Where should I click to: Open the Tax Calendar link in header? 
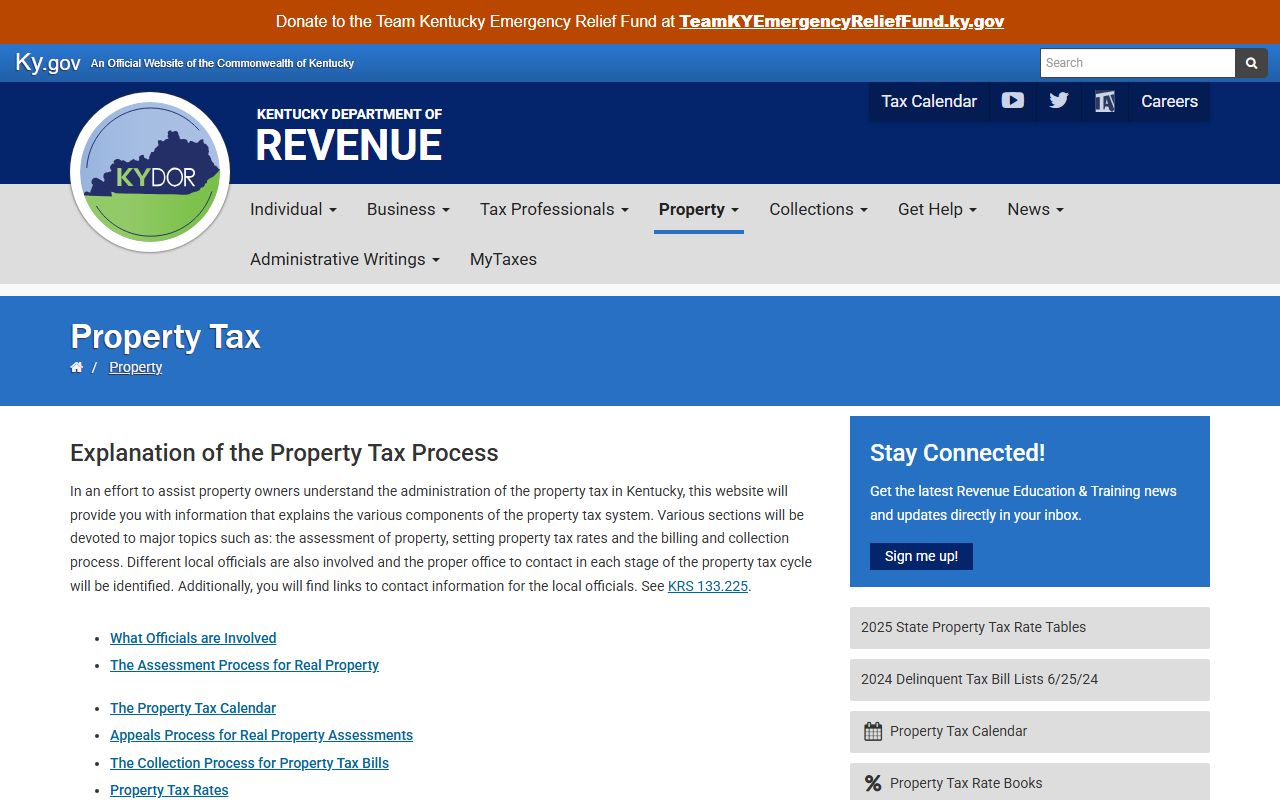point(929,101)
